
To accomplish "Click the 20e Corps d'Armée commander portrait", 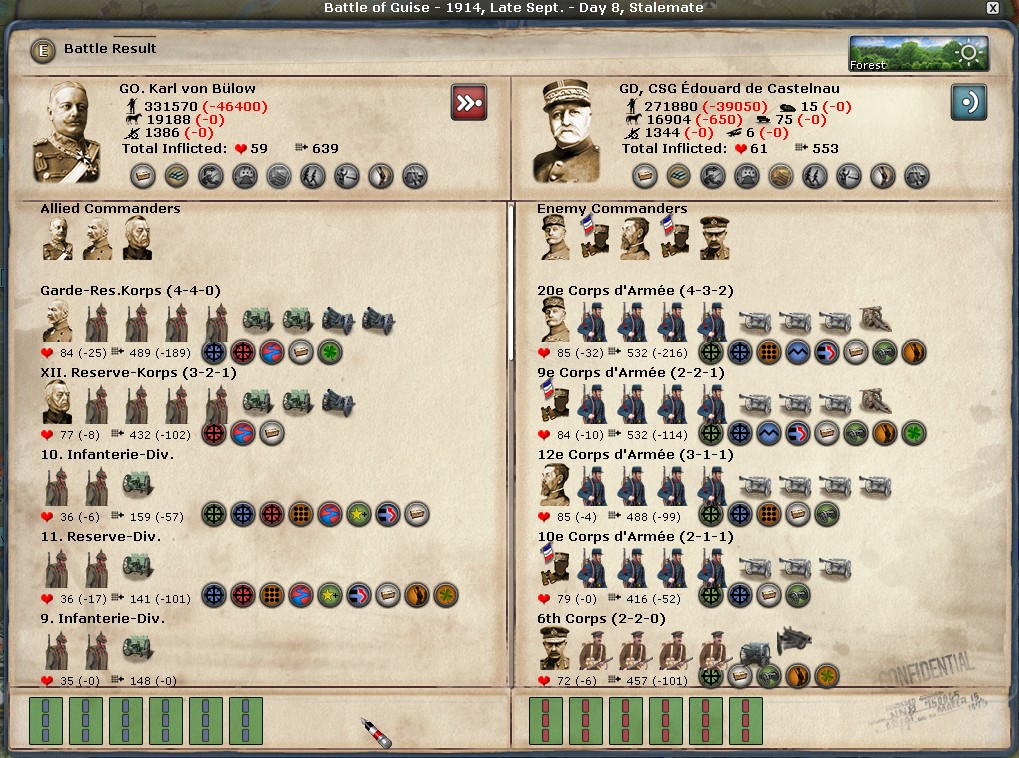I will click(x=554, y=319).
